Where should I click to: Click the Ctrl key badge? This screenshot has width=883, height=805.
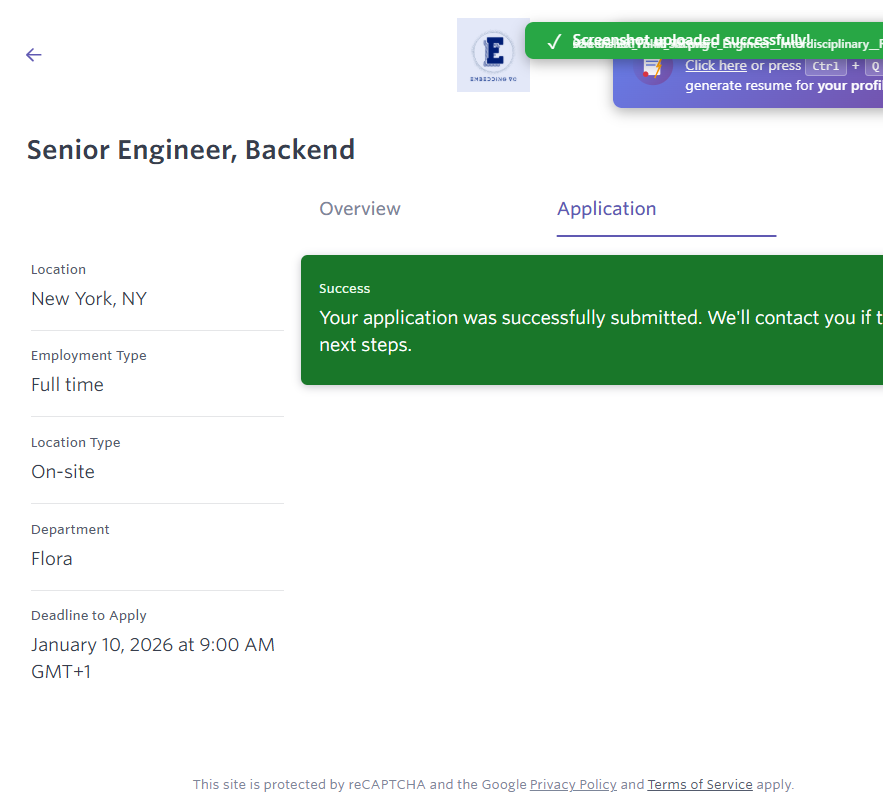(826, 66)
